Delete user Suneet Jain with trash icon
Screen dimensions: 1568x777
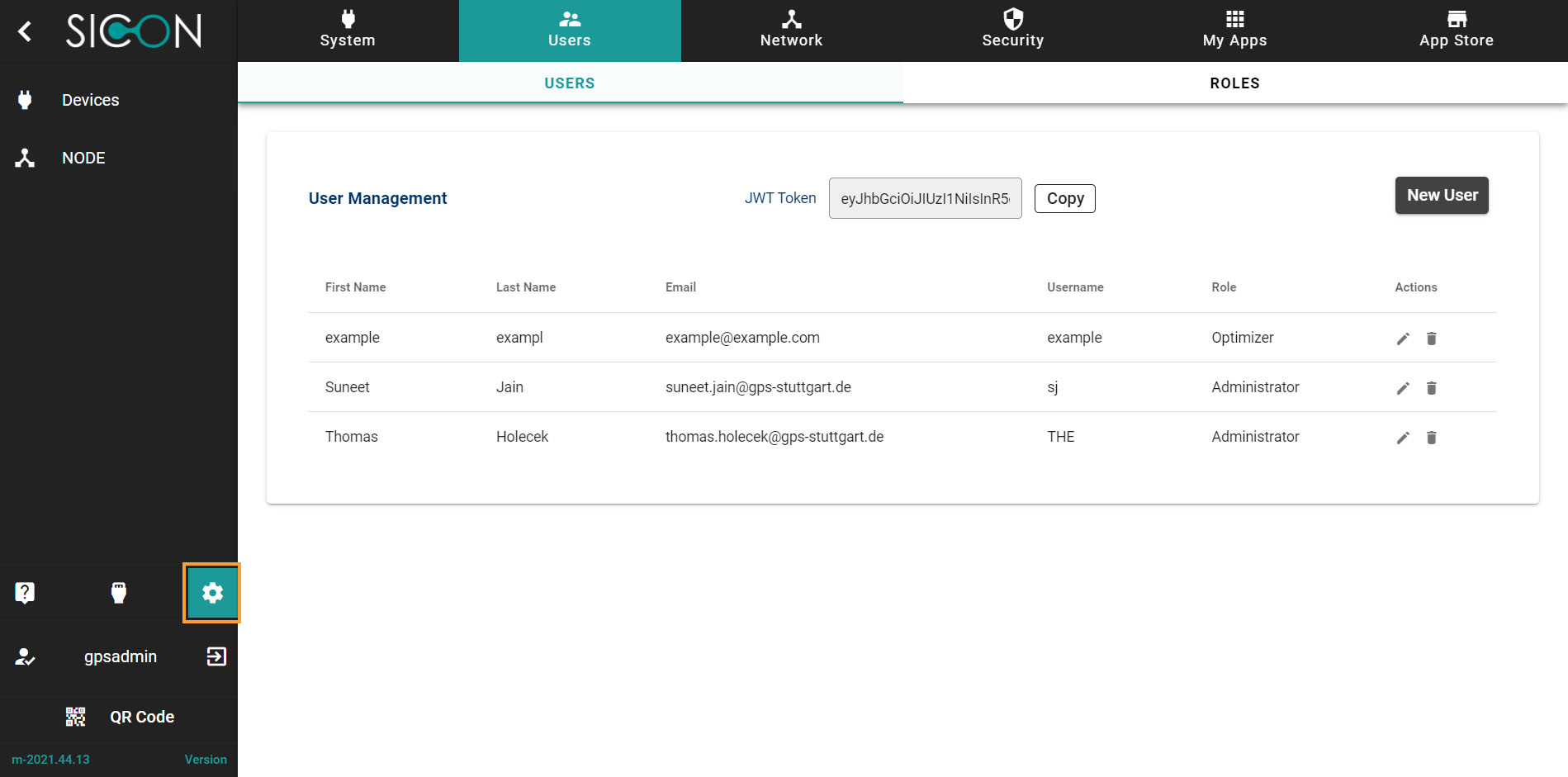click(x=1432, y=388)
